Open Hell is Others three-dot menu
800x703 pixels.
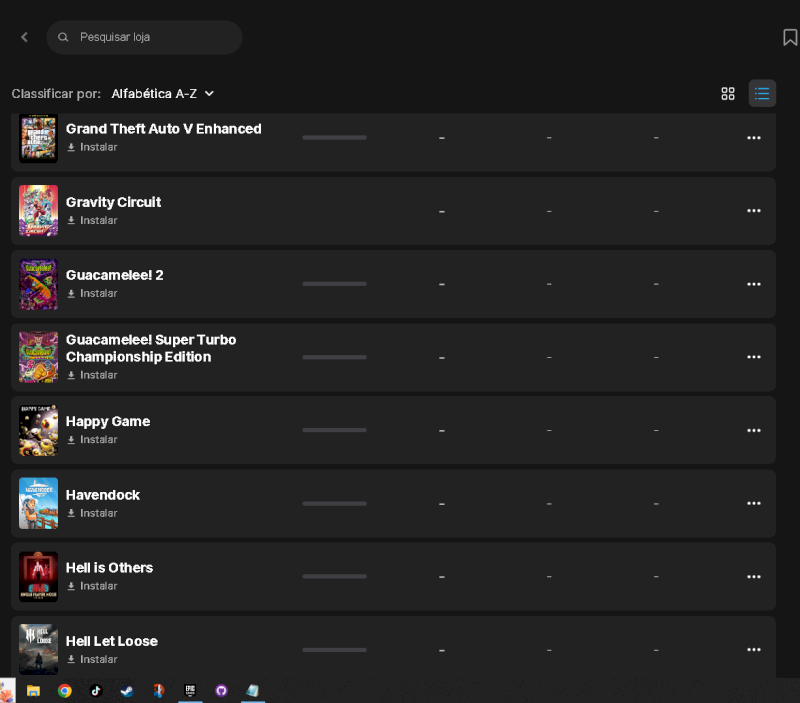click(x=754, y=577)
